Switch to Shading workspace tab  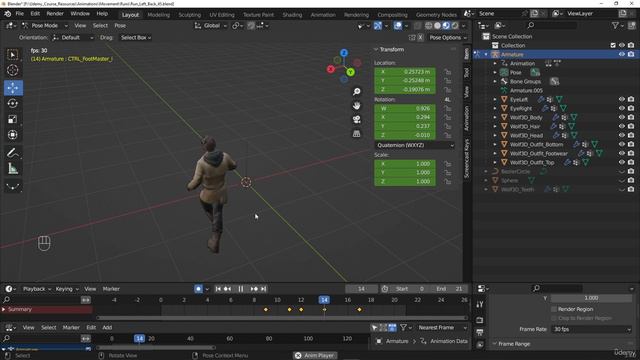(x=292, y=15)
